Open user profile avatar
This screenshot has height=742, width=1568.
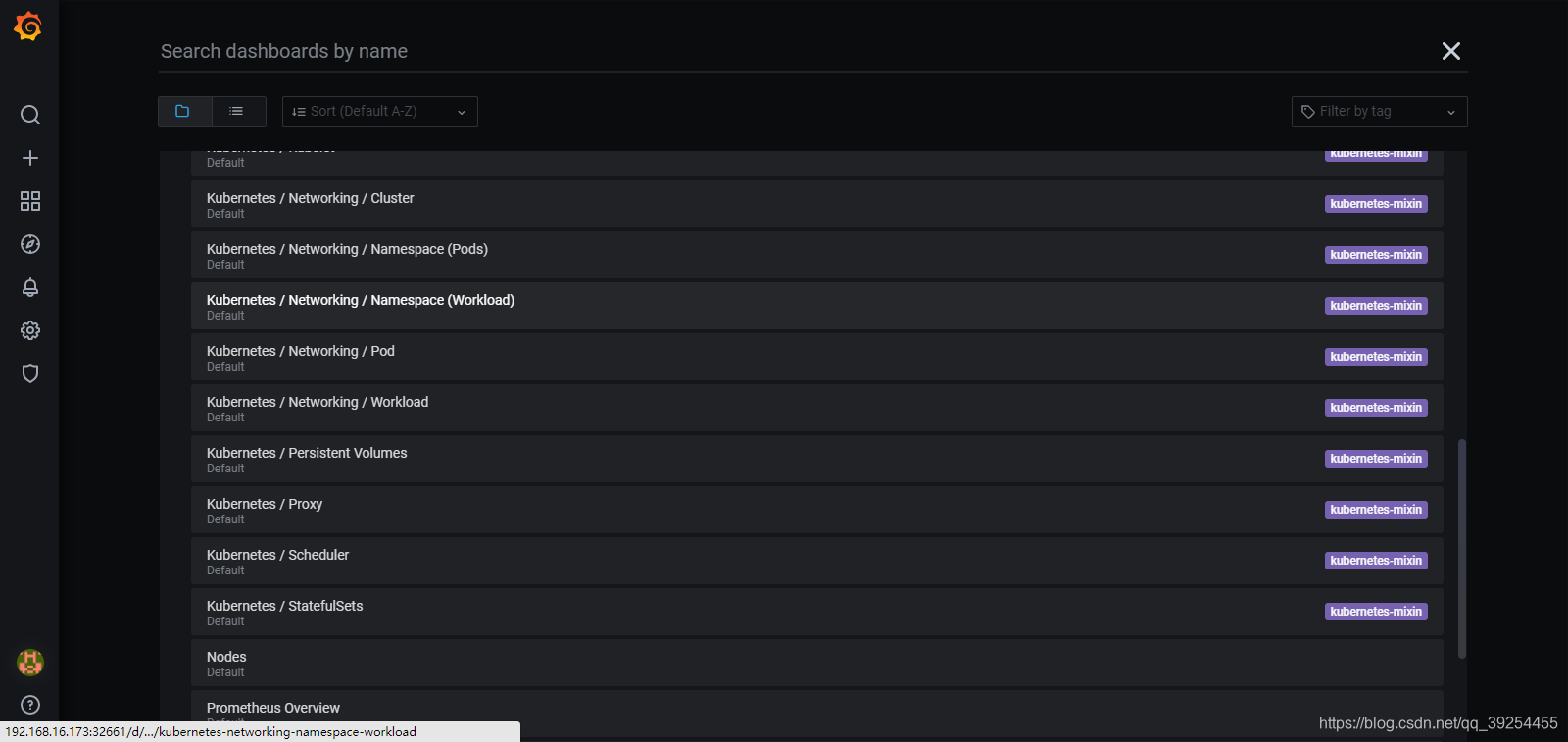30,663
